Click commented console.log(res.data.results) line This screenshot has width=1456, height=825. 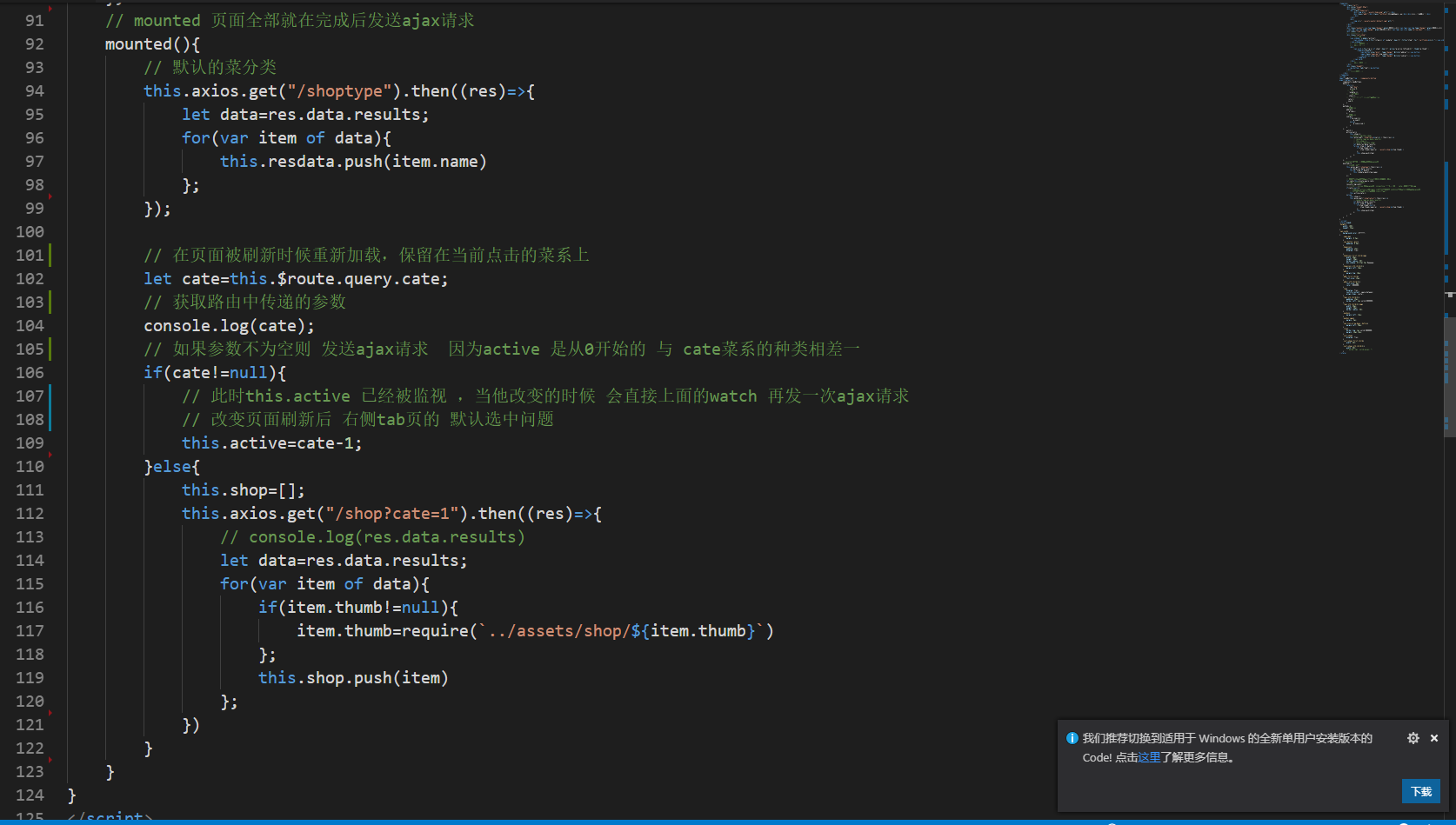pyautogui.click(x=372, y=536)
